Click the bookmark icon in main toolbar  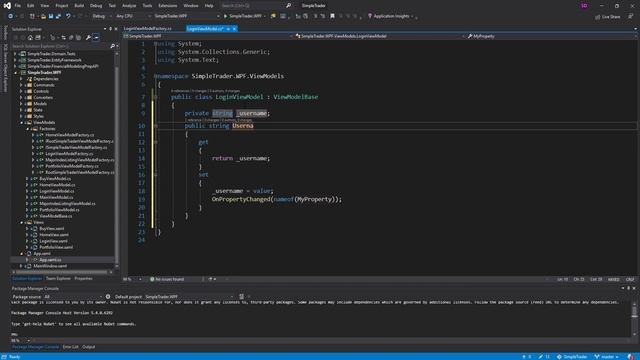point(332,16)
